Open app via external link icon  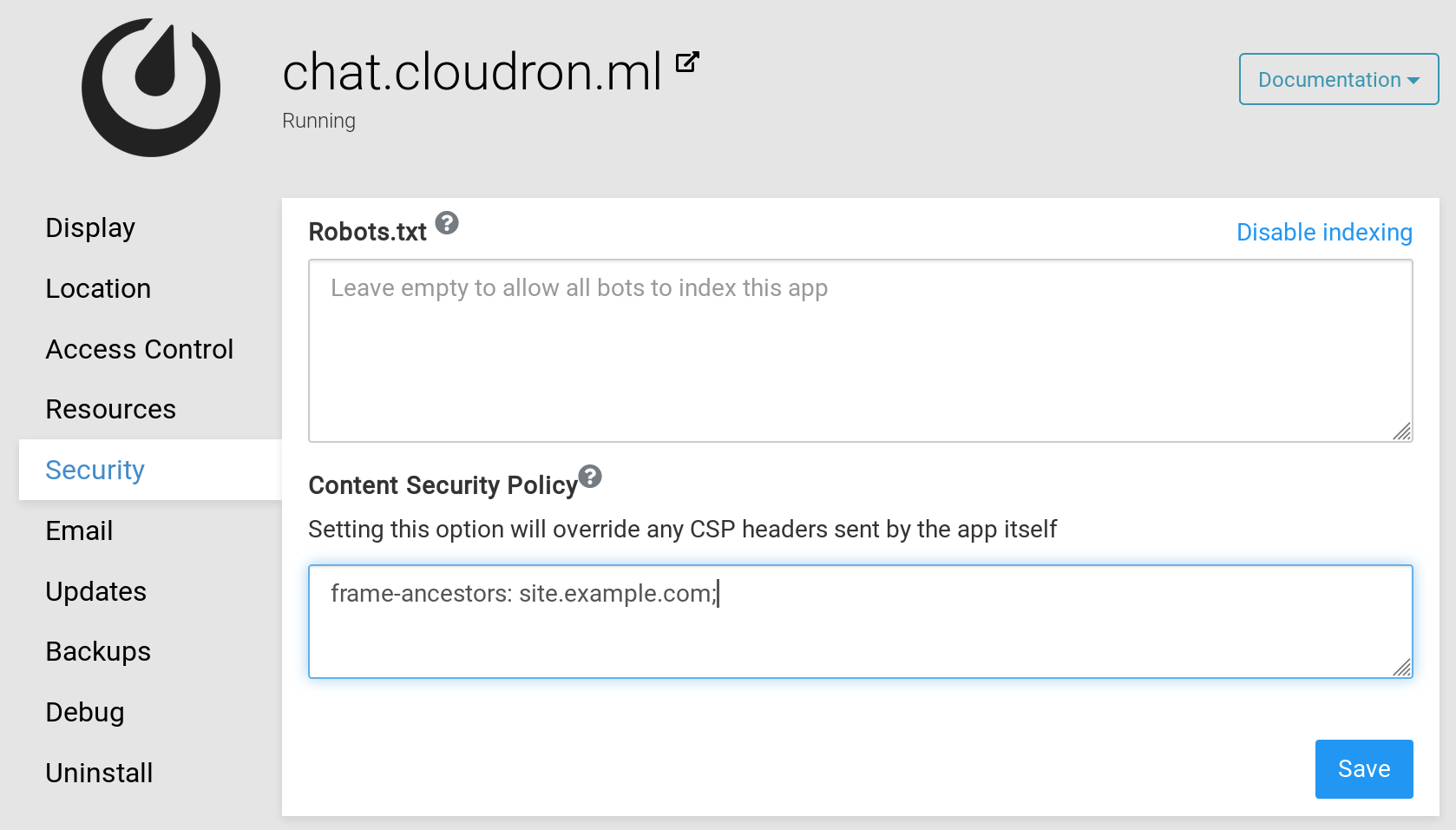[687, 63]
